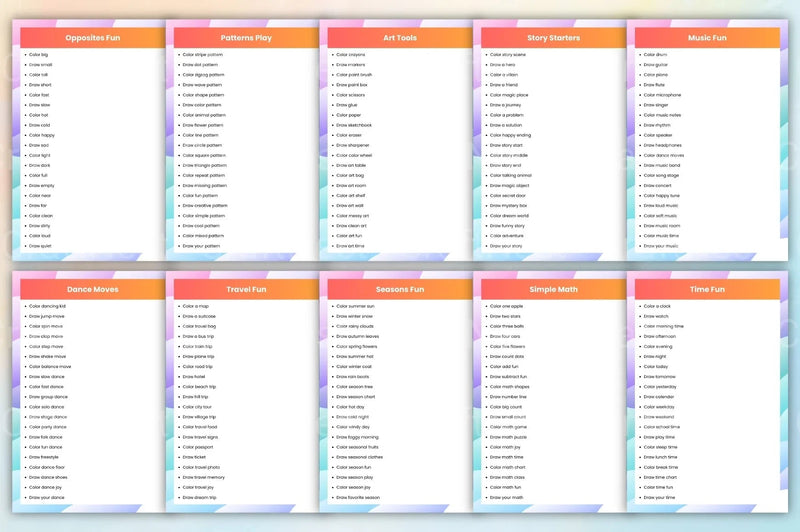The width and height of the screenshot is (800, 532).
Task: Select "Draw quiet" in Opposites Fun
Action: click(x=40, y=246)
